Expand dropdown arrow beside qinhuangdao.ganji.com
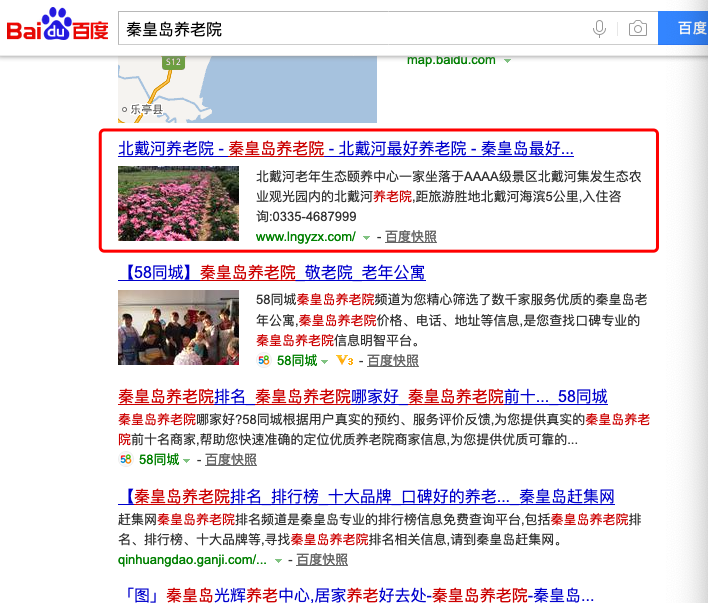Viewport: 708px width, 603px height. coord(279,561)
